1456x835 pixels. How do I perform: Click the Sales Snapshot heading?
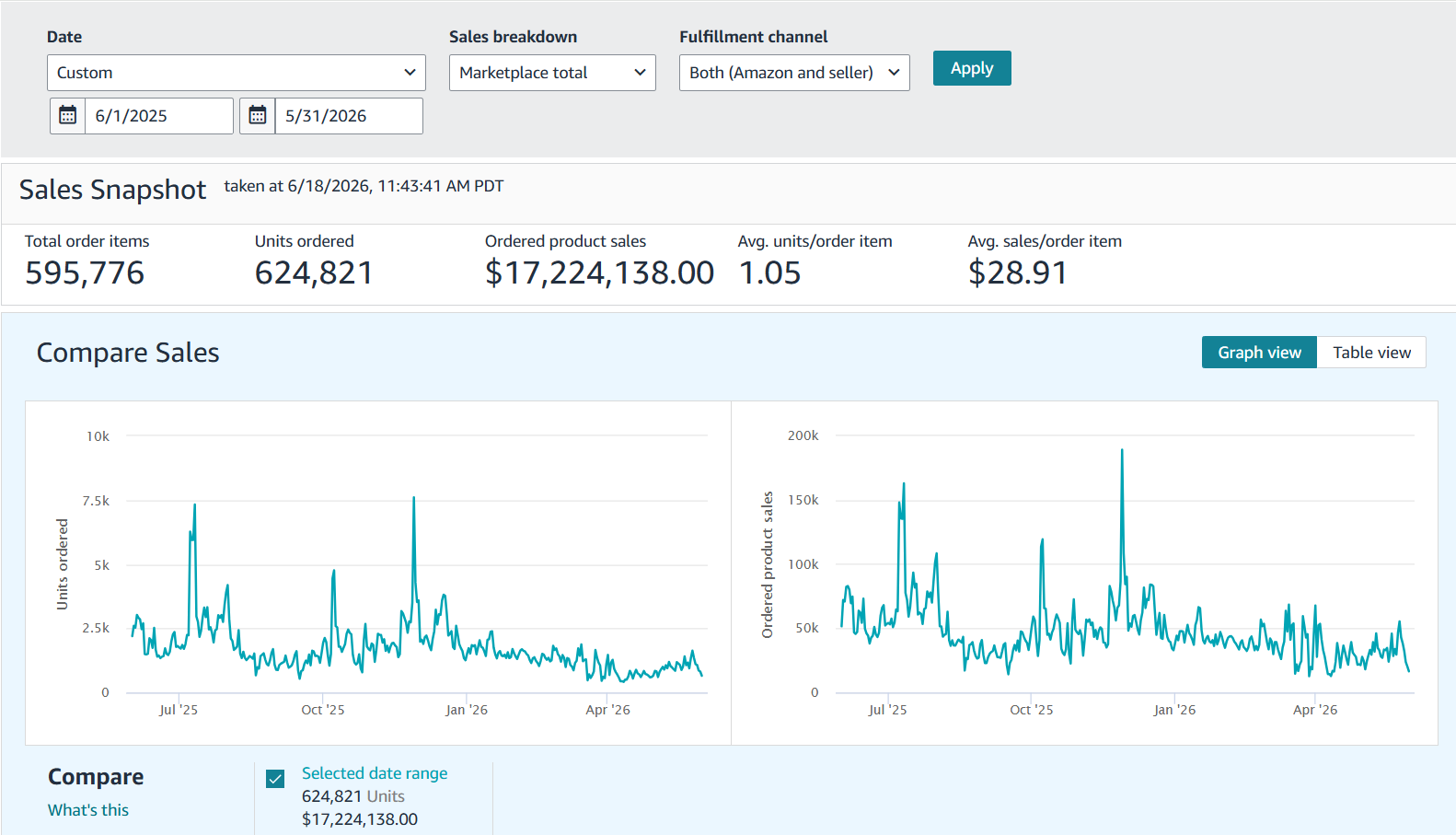click(x=112, y=190)
